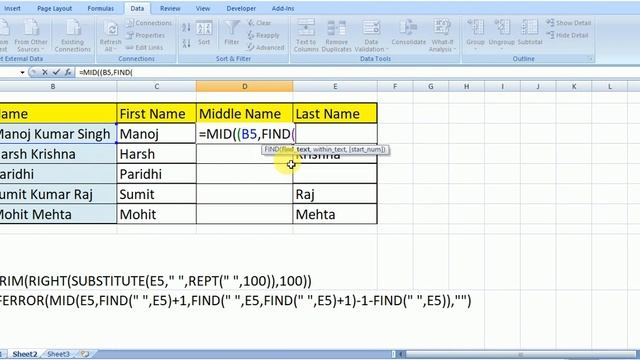Open Advanced filter options
This screenshot has height=360, width=640.
[x=266, y=47]
